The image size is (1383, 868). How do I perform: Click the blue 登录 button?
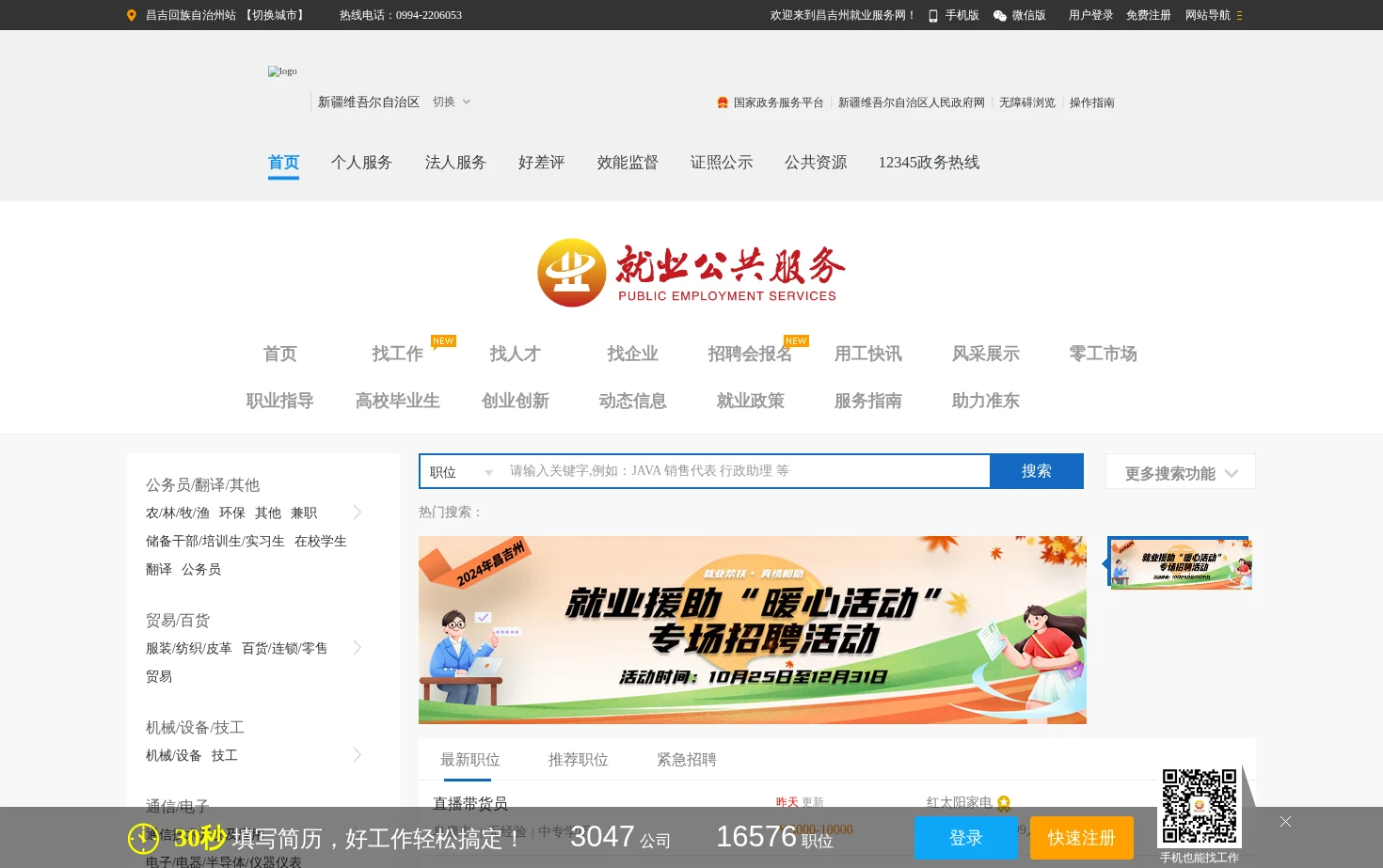(x=966, y=838)
